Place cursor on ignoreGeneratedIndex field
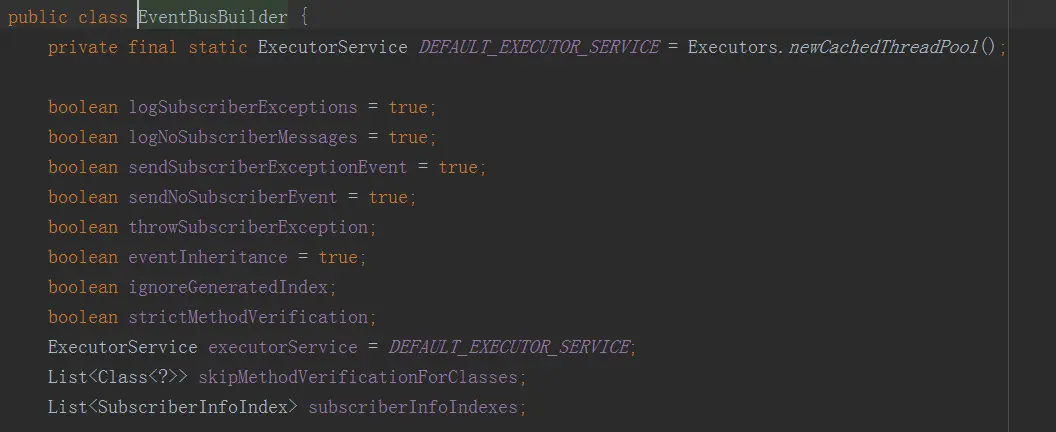1056x432 pixels. (228, 287)
